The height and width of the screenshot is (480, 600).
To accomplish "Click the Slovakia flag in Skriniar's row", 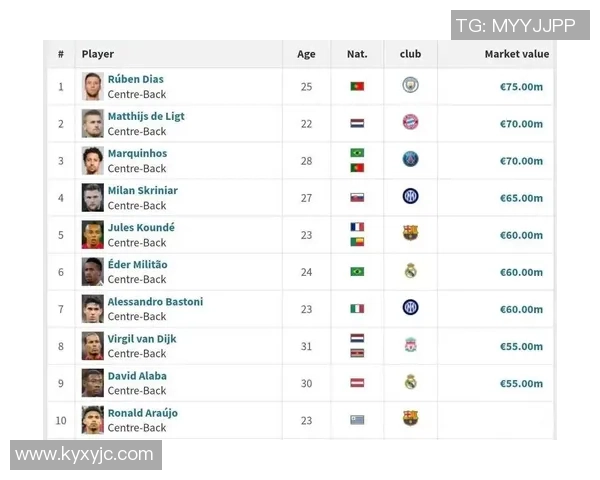I will pyautogui.click(x=357, y=197).
